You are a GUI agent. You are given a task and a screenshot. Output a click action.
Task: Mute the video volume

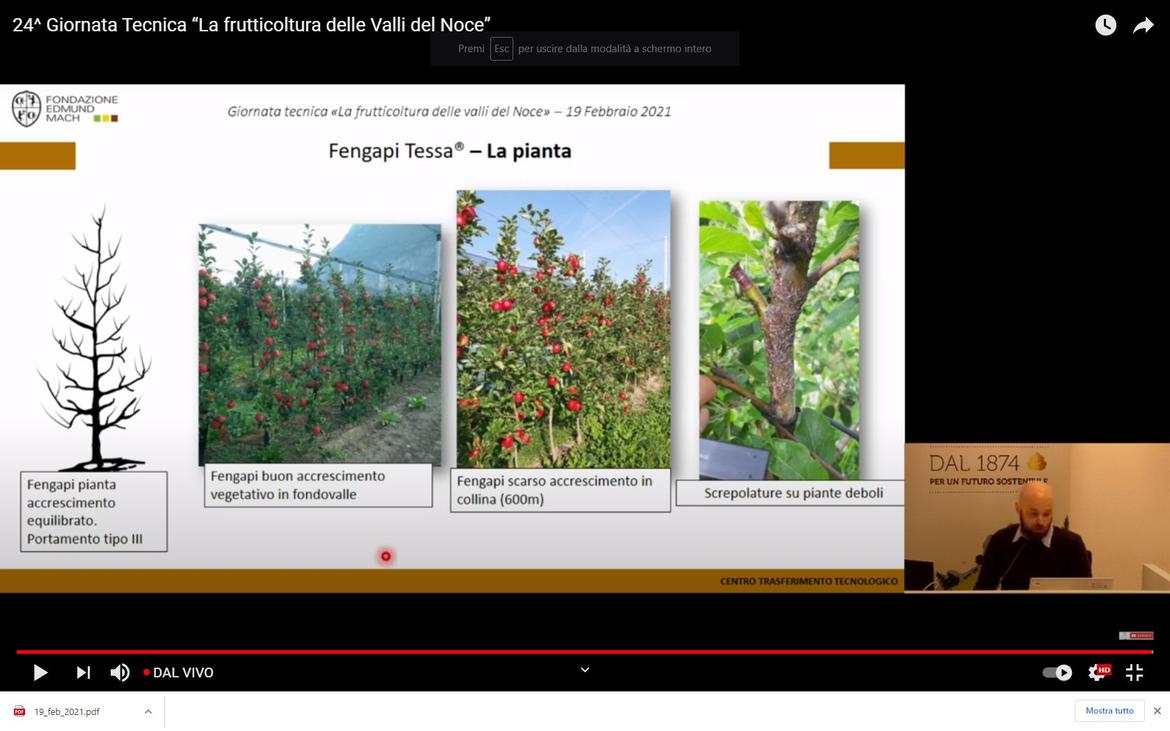coord(120,673)
